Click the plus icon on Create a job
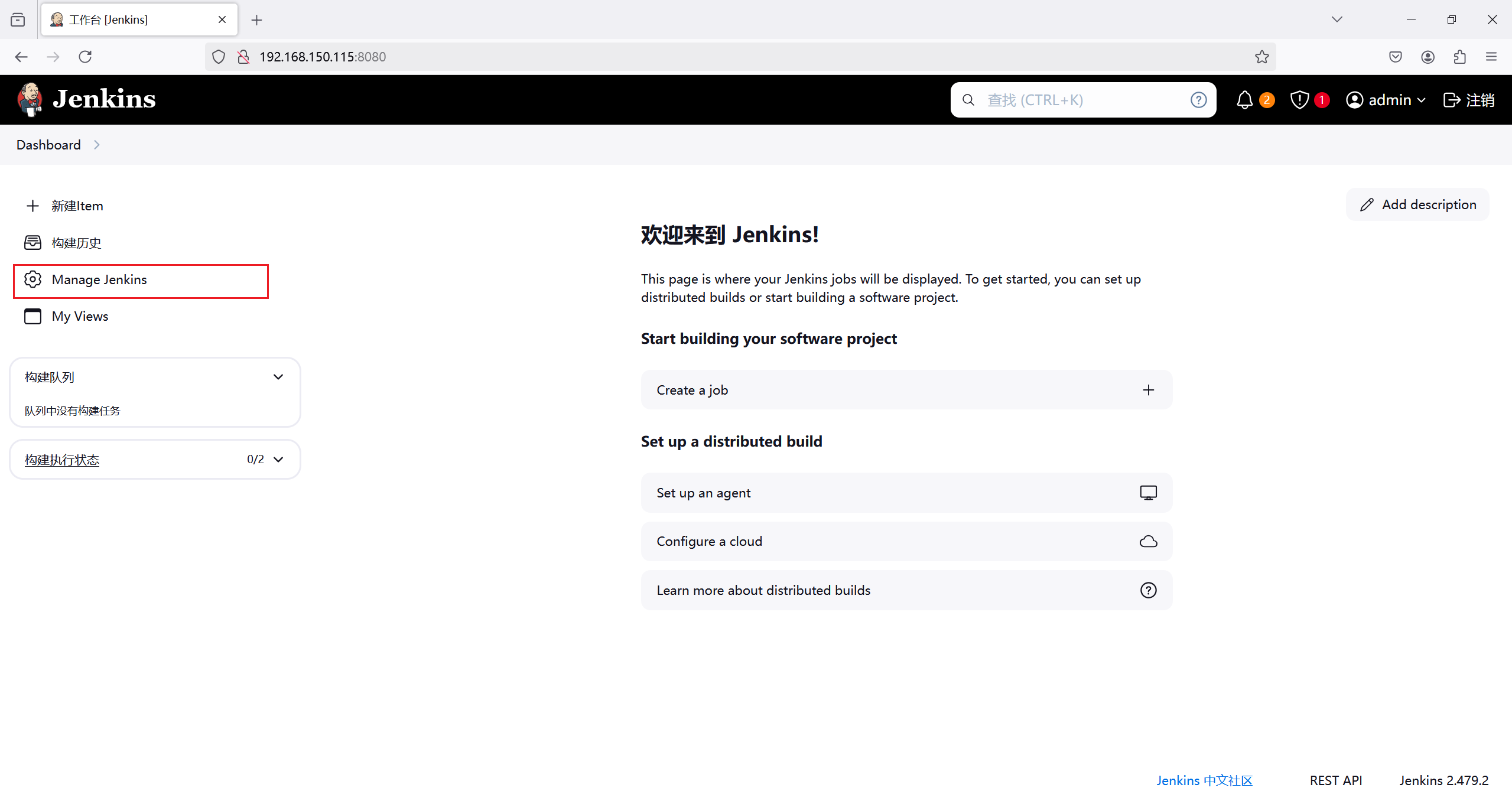The image size is (1512, 807). (x=1148, y=390)
